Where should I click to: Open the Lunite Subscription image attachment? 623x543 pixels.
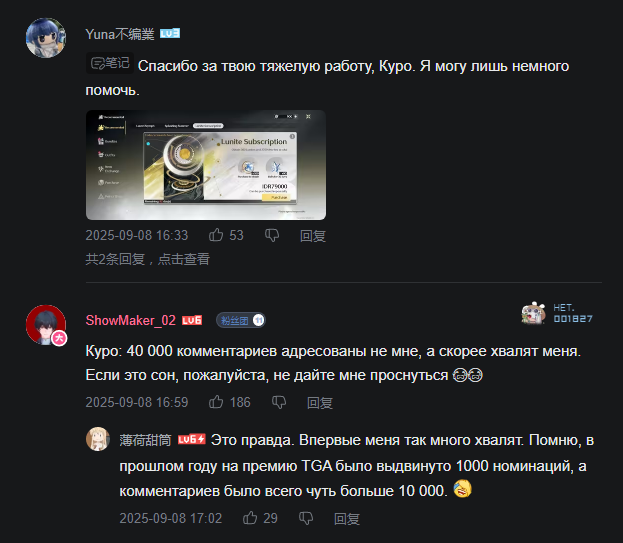tap(206, 165)
